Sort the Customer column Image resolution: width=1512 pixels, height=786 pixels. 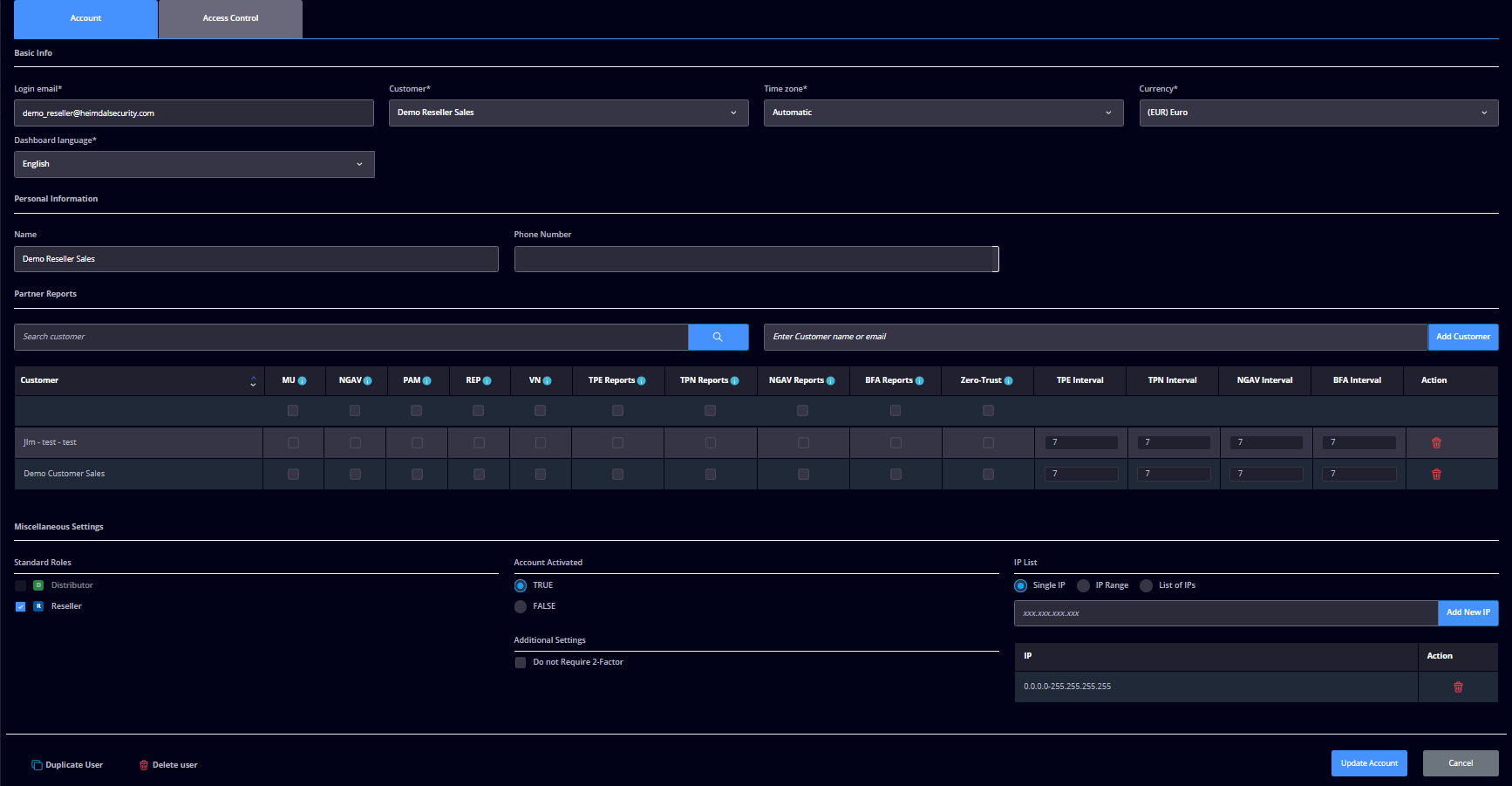[253, 381]
